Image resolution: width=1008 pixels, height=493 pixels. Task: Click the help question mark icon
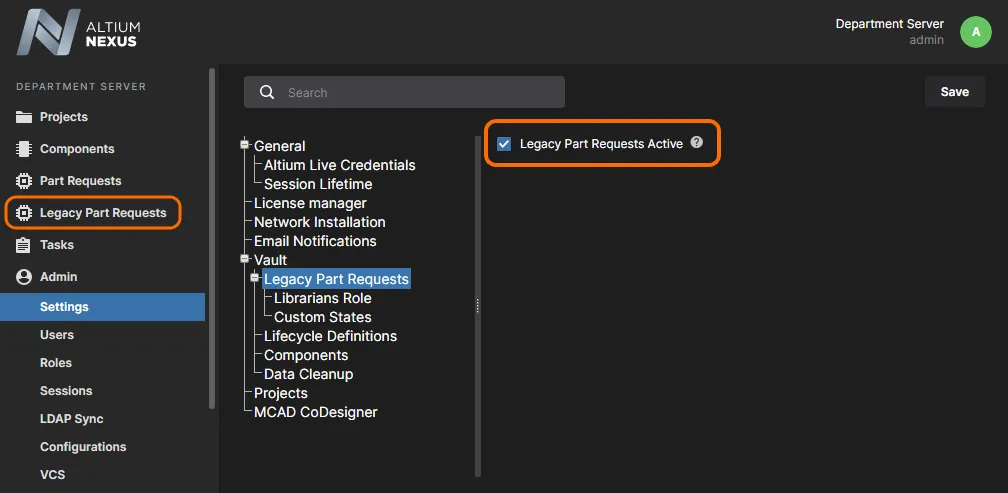(x=697, y=143)
